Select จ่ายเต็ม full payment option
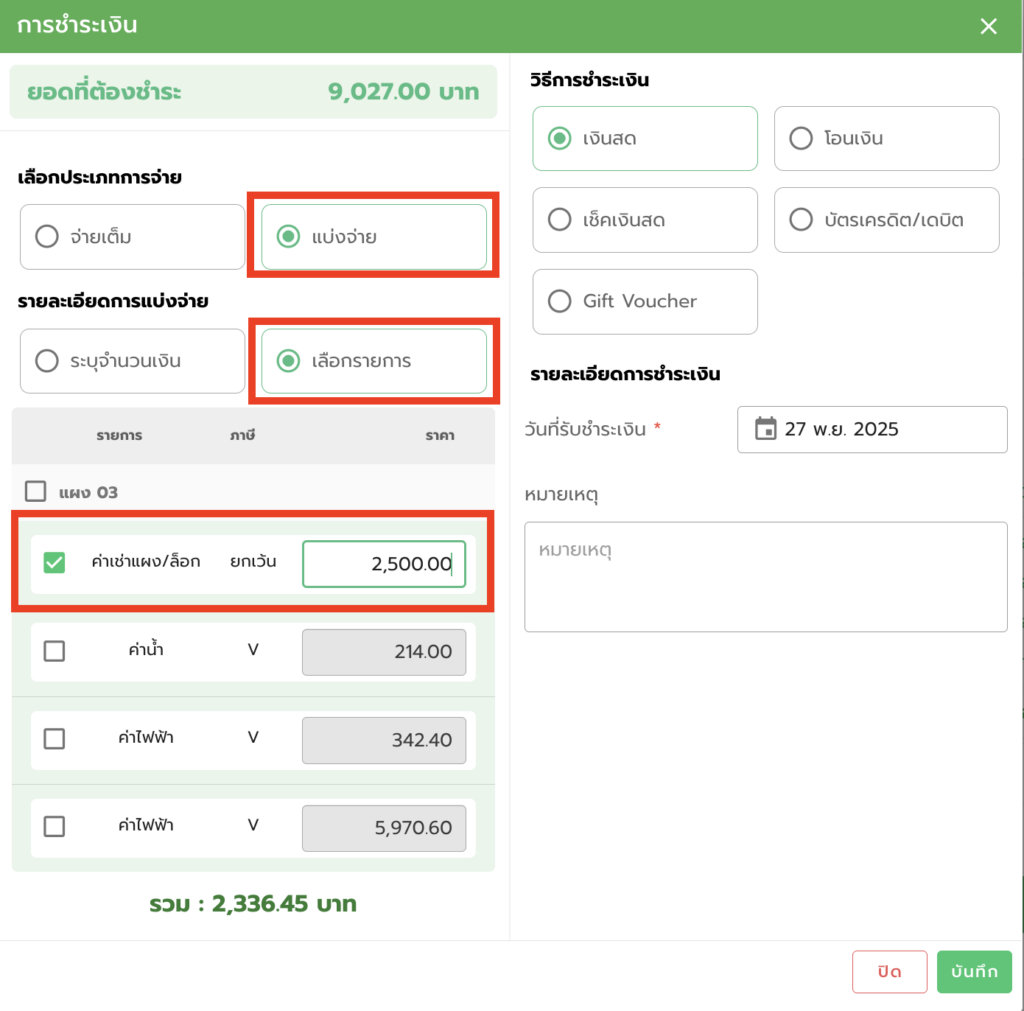Image resolution: width=1024 pixels, height=1011 pixels. 47,237
